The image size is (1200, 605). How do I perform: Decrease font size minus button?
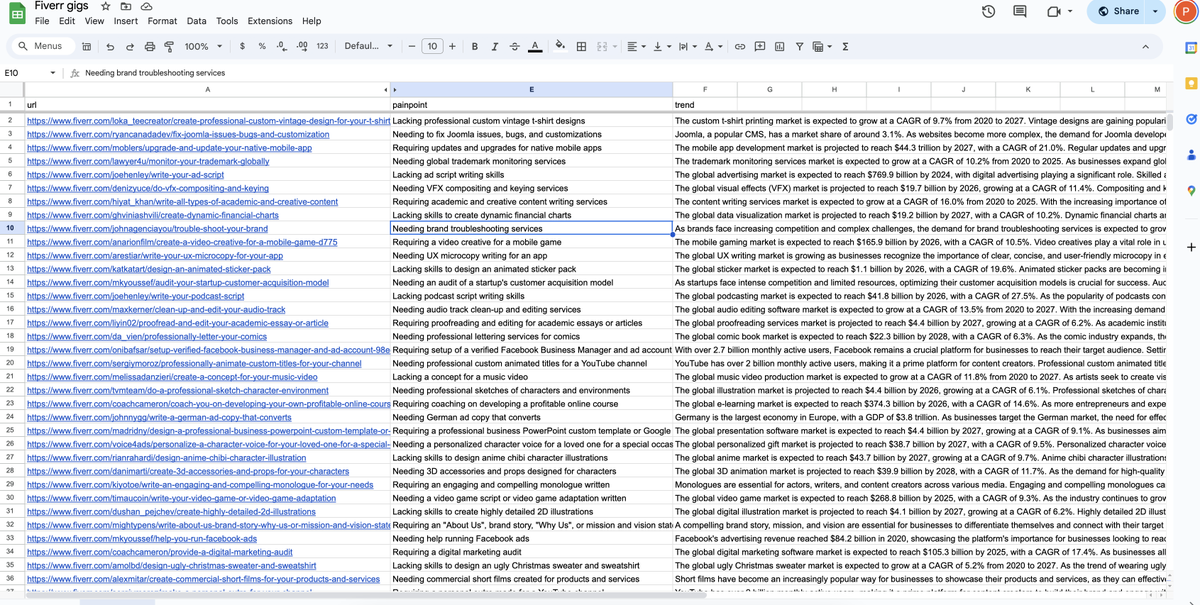(412, 46)
